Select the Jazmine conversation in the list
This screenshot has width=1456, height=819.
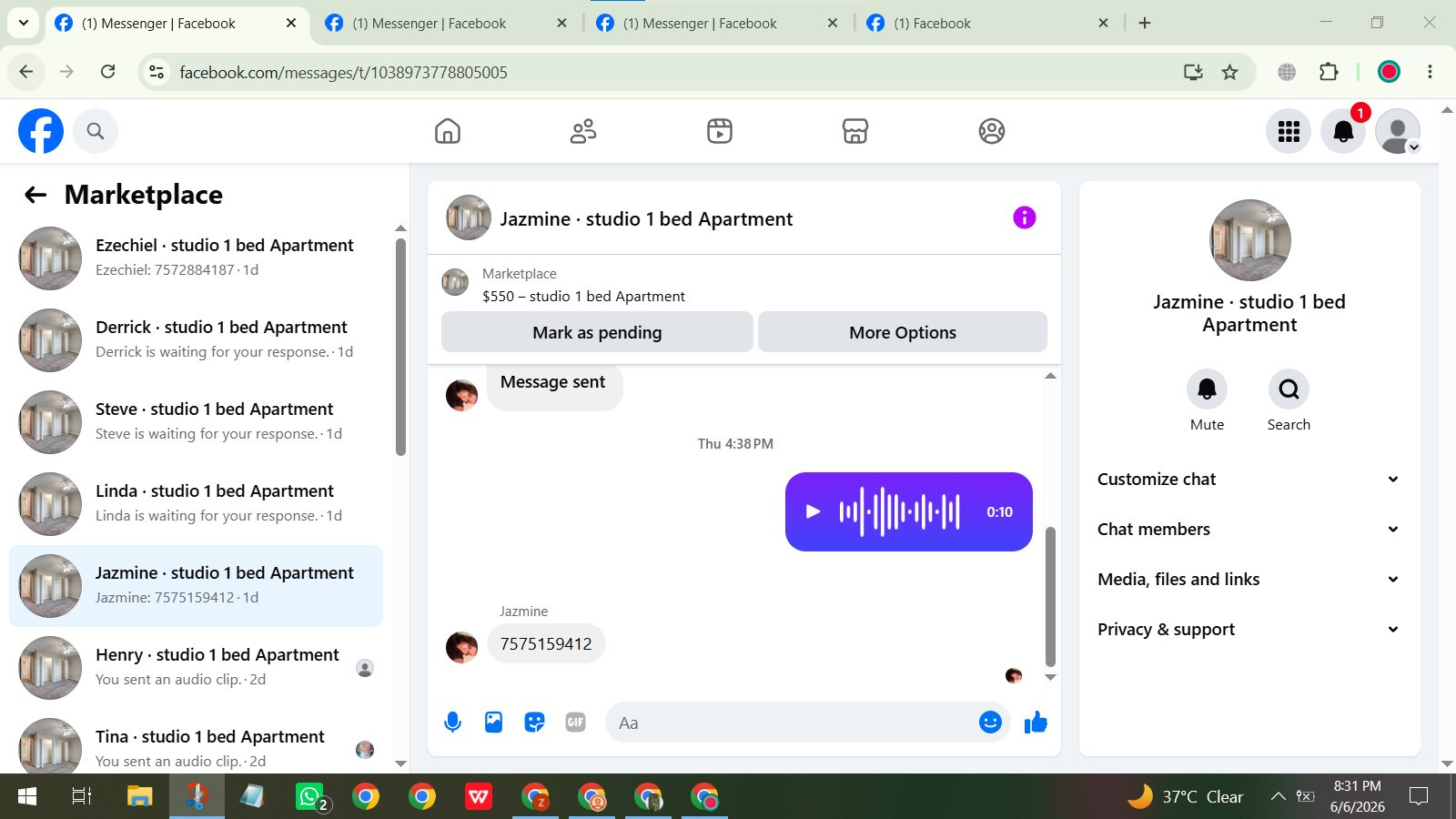pyautogui.click(x=196, y=586)
